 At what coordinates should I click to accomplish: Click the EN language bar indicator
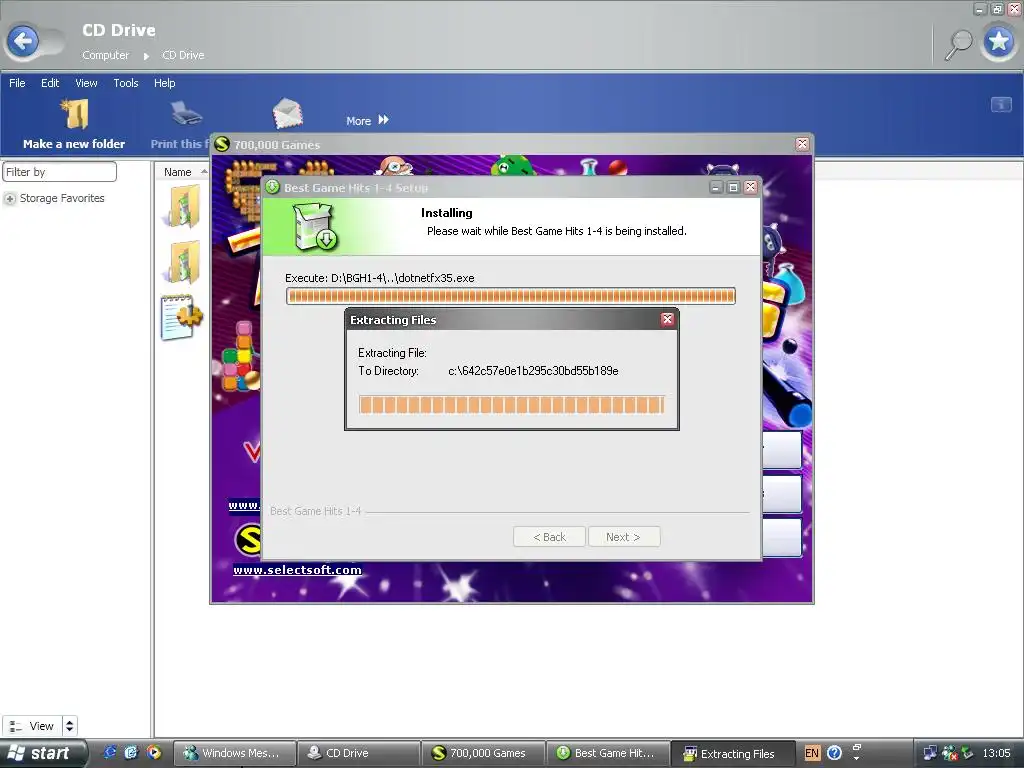[812, 753]
